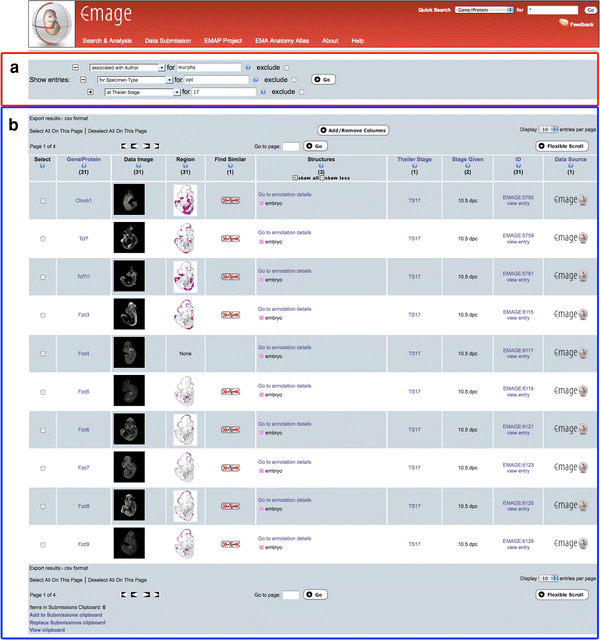Select the checkbox for the Ctnnb1 row
Viewport: 600px width, 640px height.
42,200
